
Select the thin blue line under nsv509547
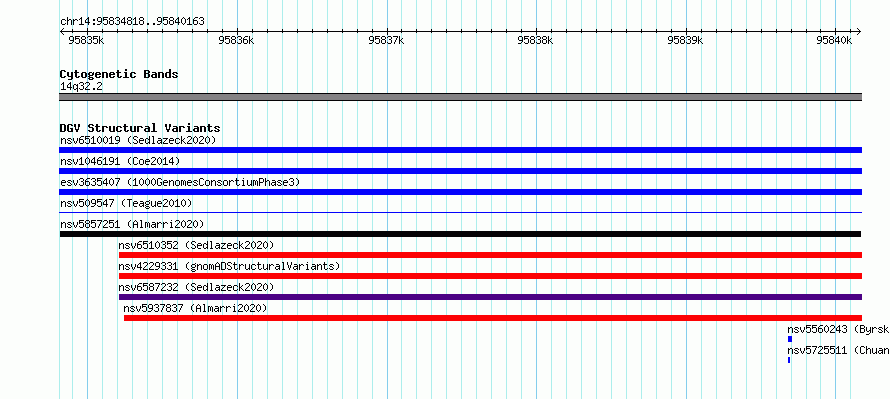(x=460, y=212)
